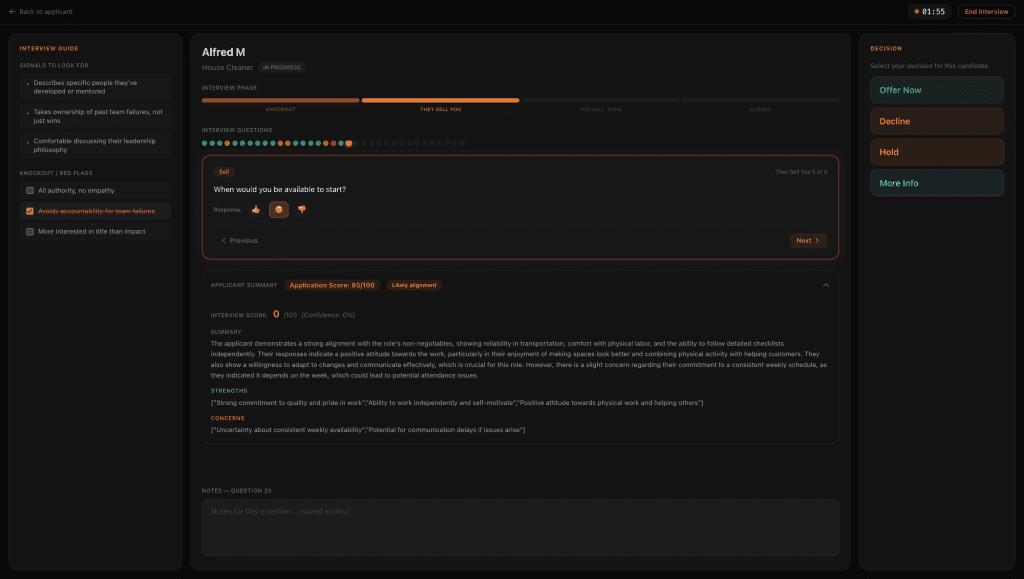1024x579 pixels.
Task: Click the recording timer showing 01:55
Action: tap(929, 12)
